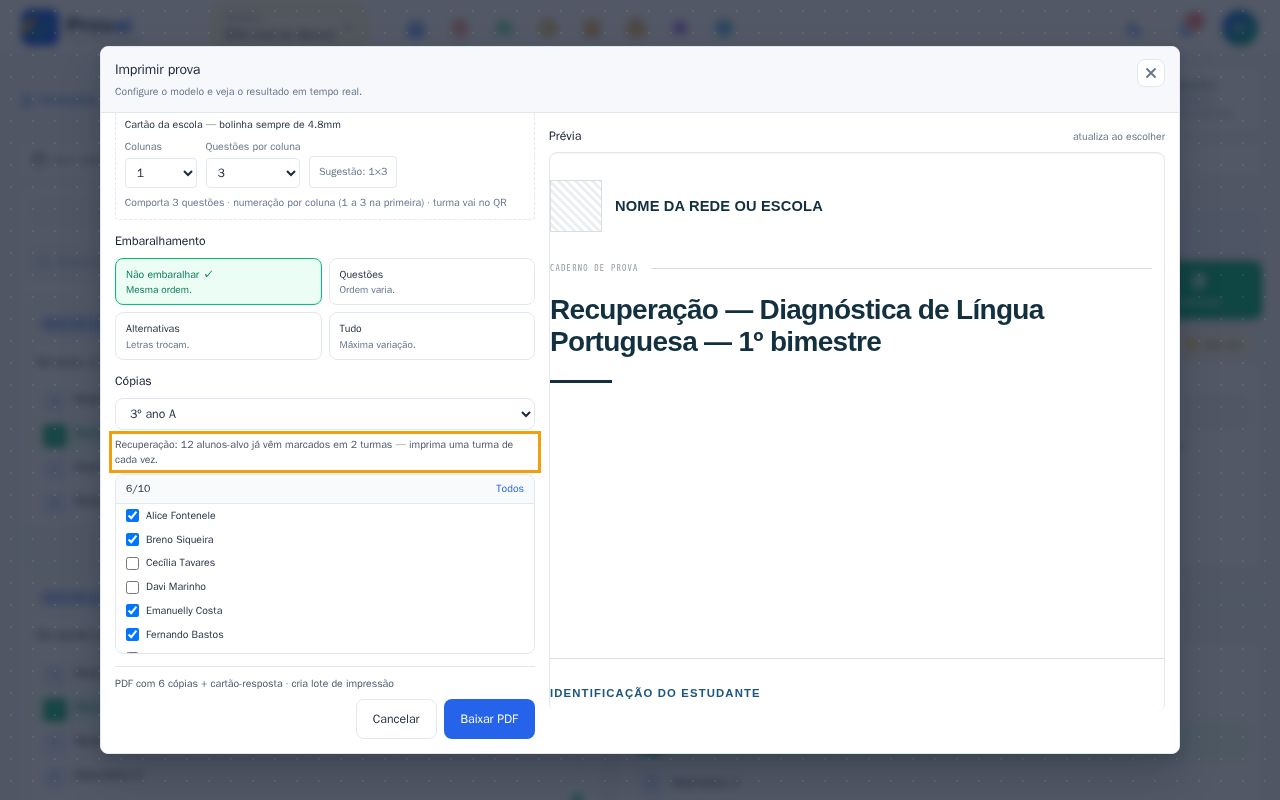Click the Cópias section label
This screenshot has height=800, width=1280.
click(x=133, y=381)
